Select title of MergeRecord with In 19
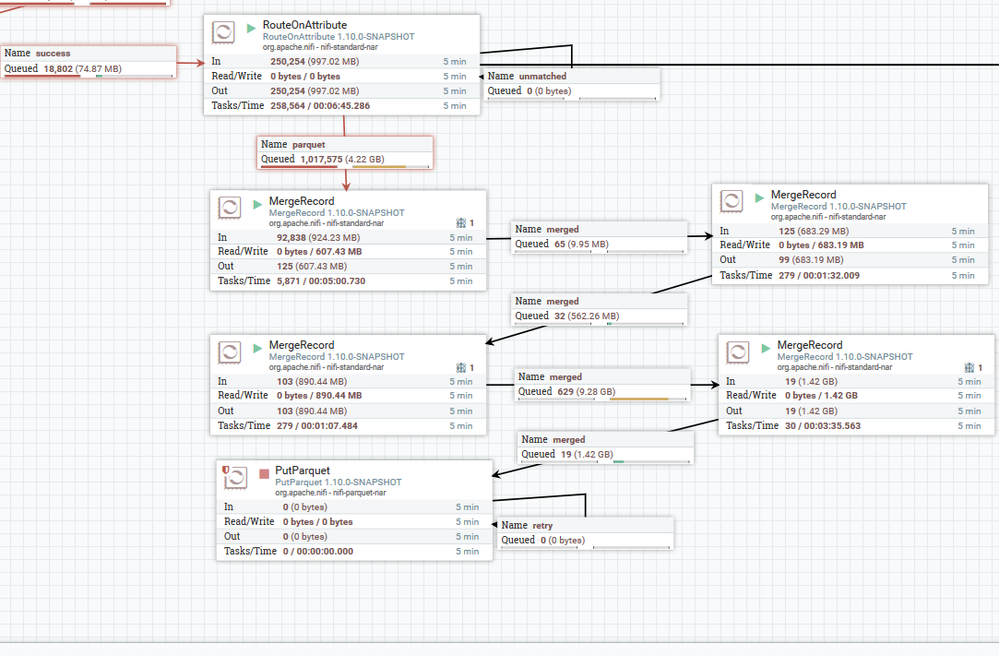The height and width of the screenshot is (656, 999). pyautogui.click(x=809, y=345)
